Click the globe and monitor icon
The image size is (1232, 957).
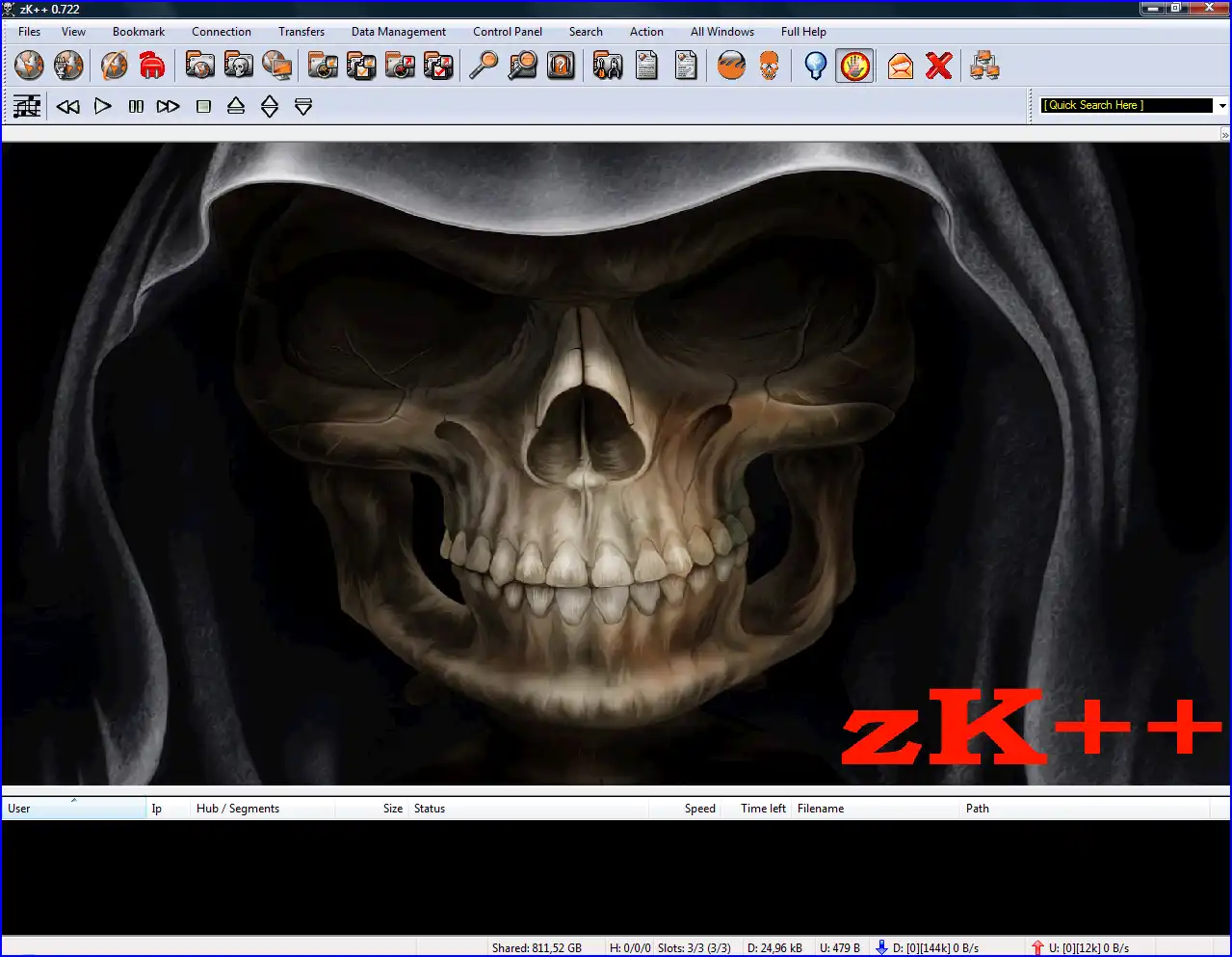click(277, 66)
